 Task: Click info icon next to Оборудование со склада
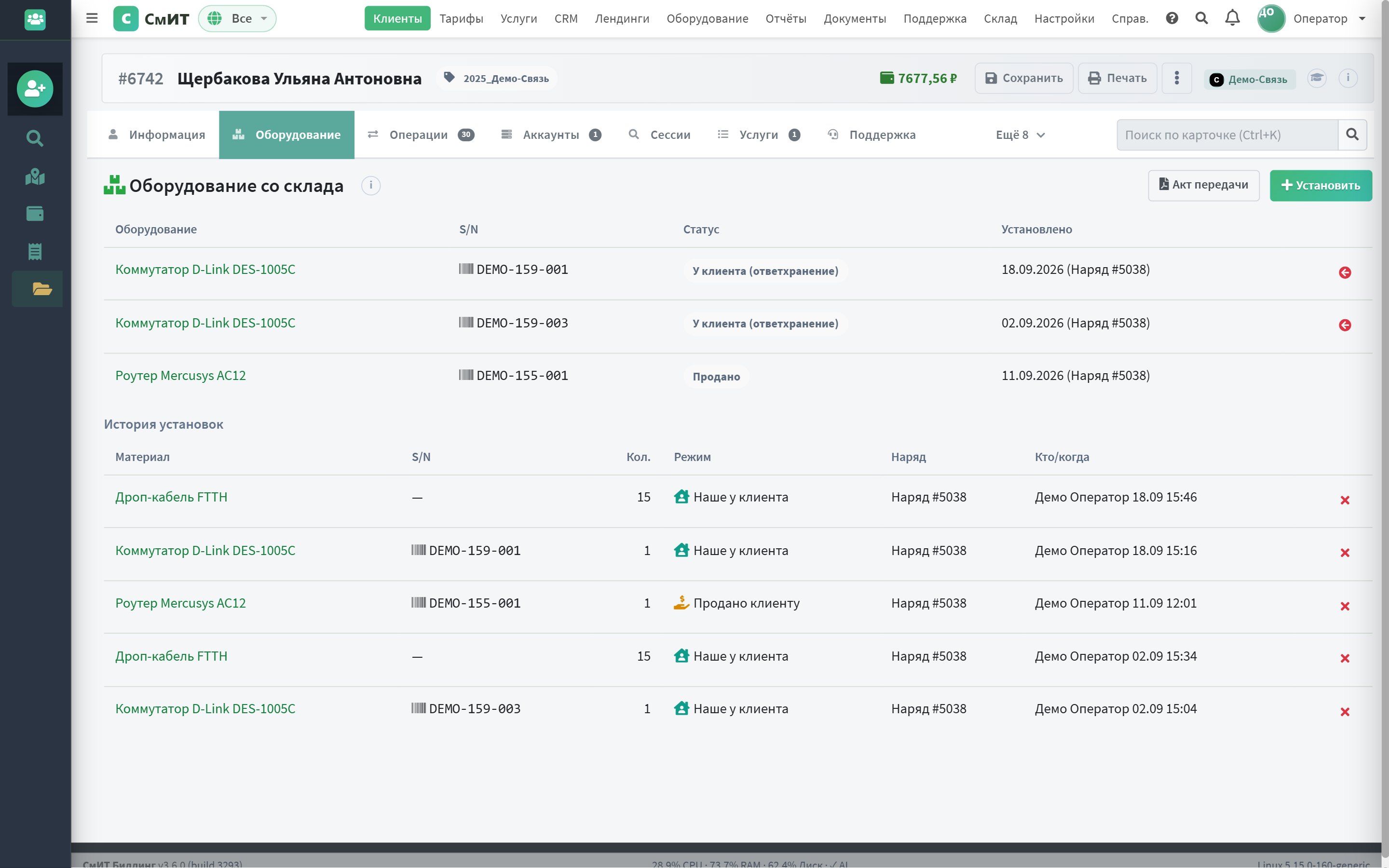coord(371,186)
